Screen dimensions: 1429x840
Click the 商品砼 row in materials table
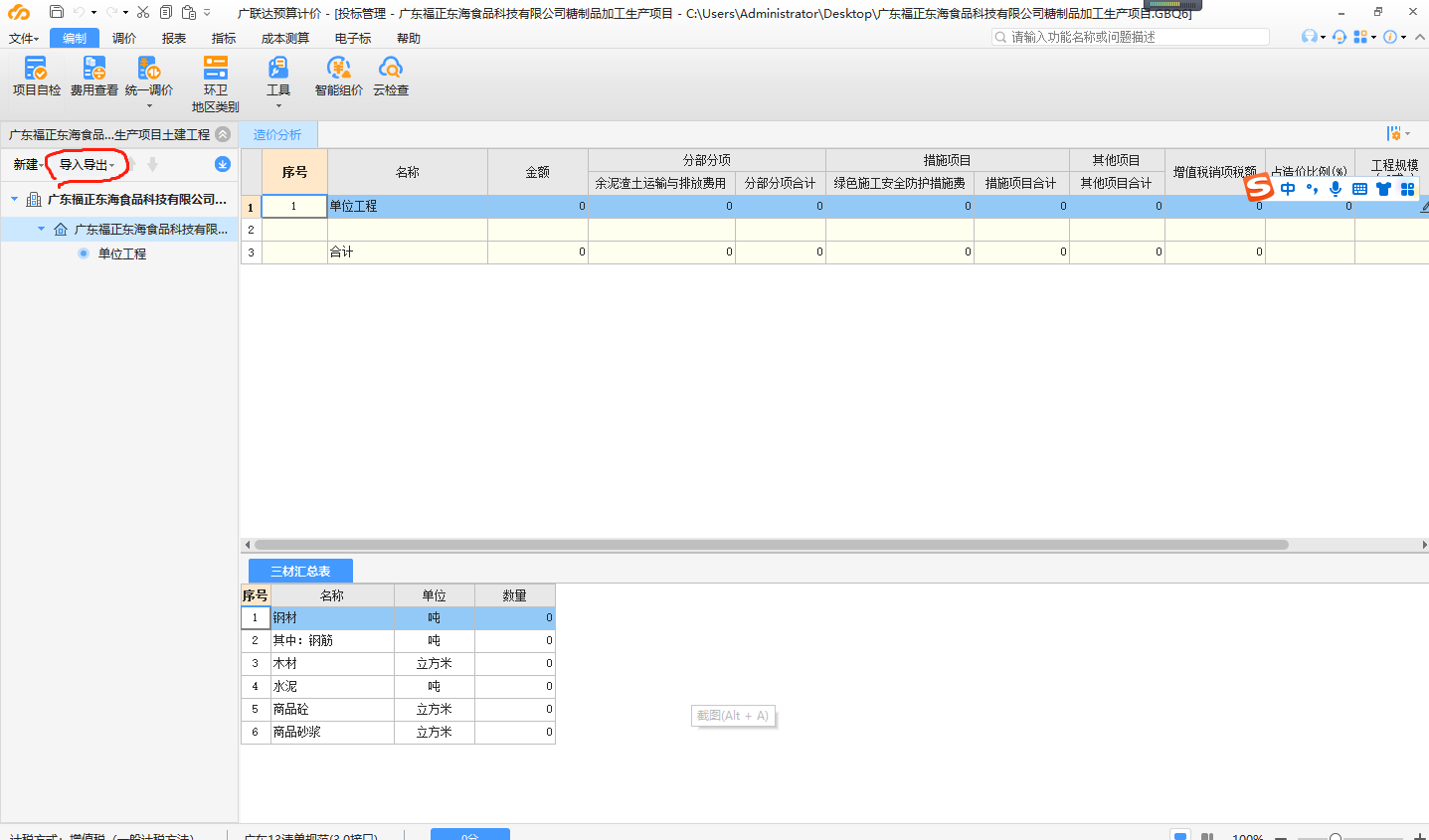coord(398,709)
